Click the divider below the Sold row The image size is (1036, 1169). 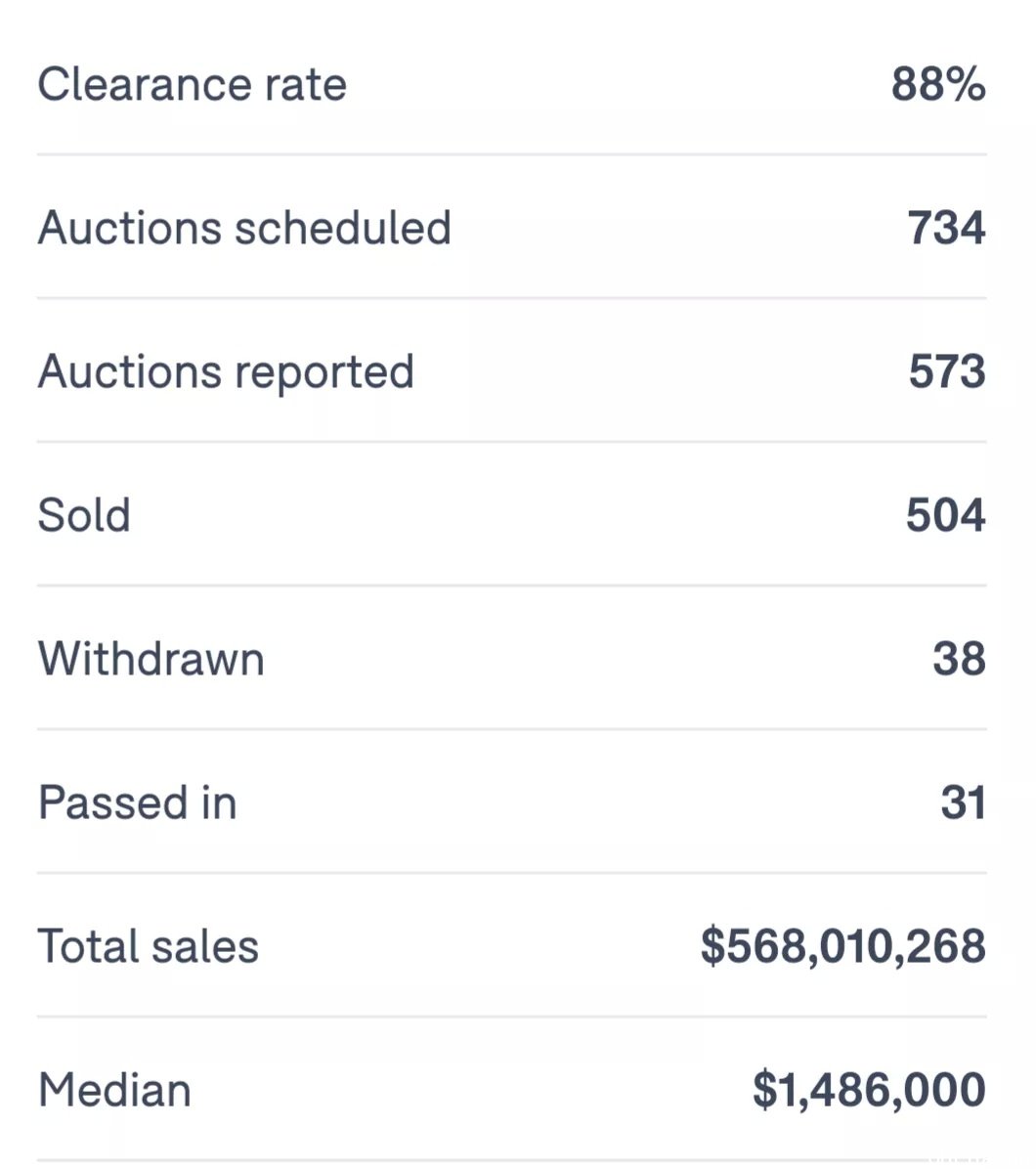tap(512, 585)
